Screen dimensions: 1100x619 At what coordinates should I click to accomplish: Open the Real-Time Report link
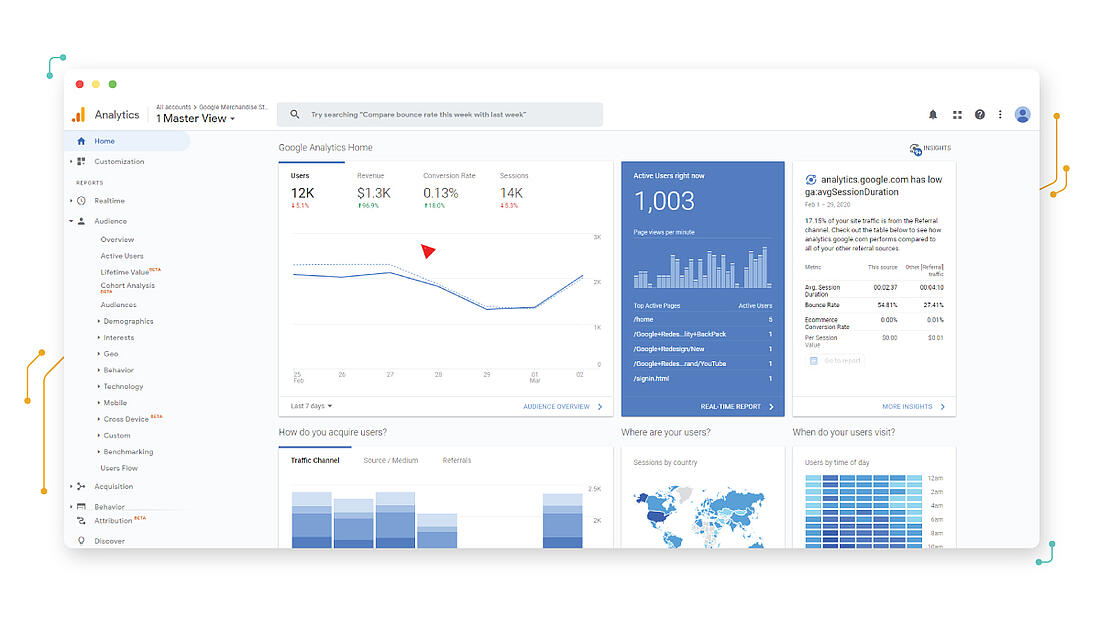[730, 406]
